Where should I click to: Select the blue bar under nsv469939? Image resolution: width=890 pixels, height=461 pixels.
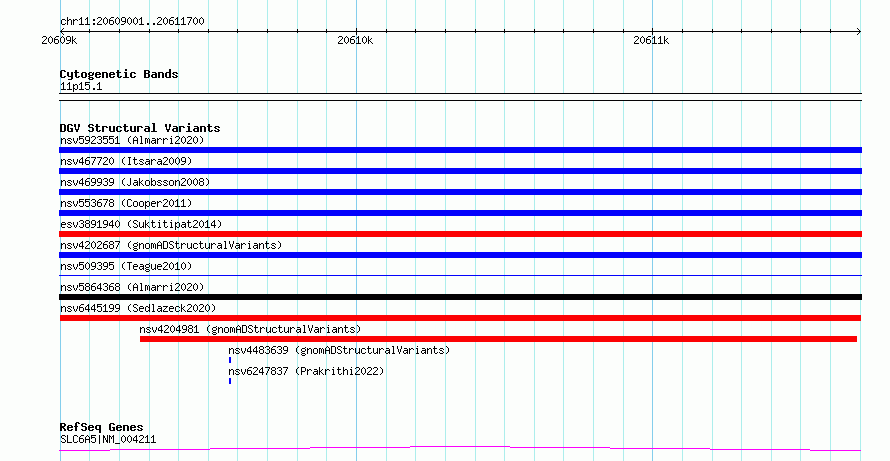460,192
